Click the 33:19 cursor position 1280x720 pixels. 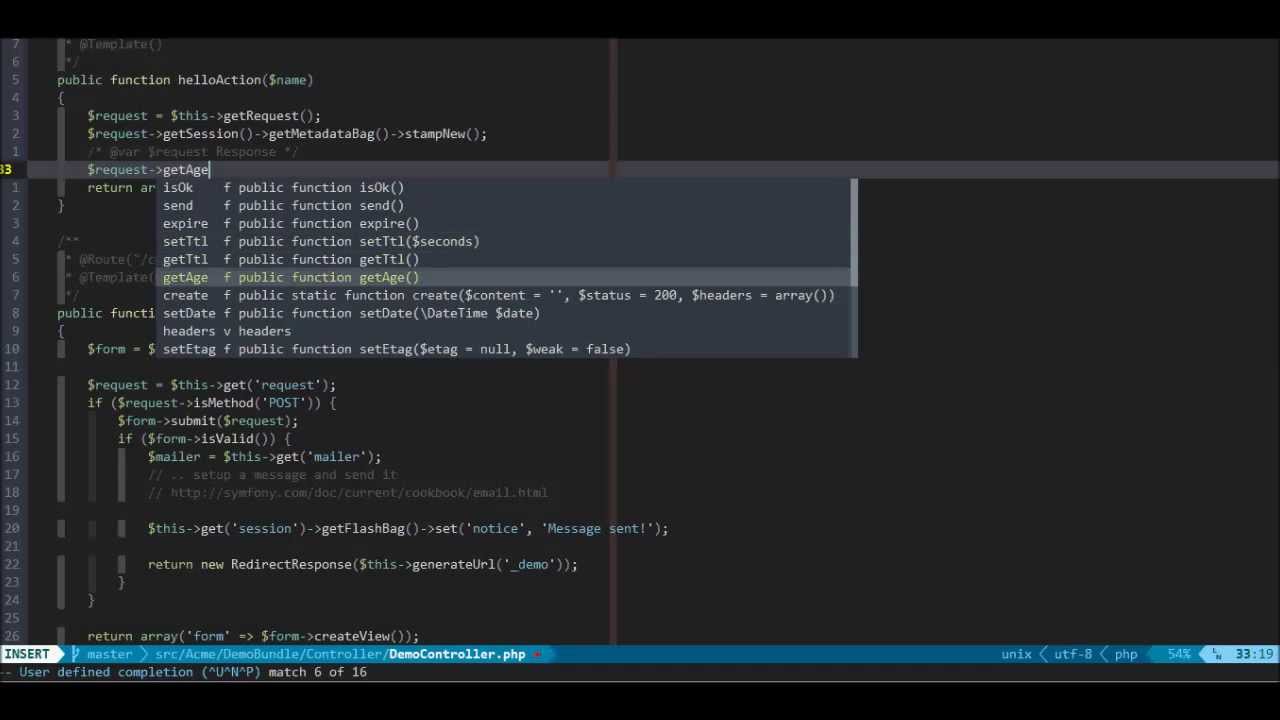point(1254,654)
